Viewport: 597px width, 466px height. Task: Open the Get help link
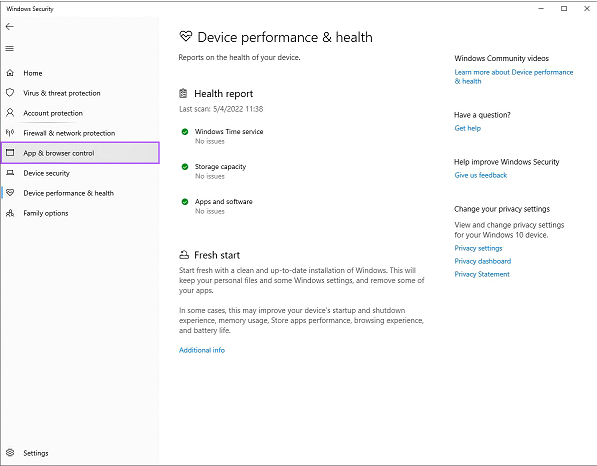(x=468, y=128)
